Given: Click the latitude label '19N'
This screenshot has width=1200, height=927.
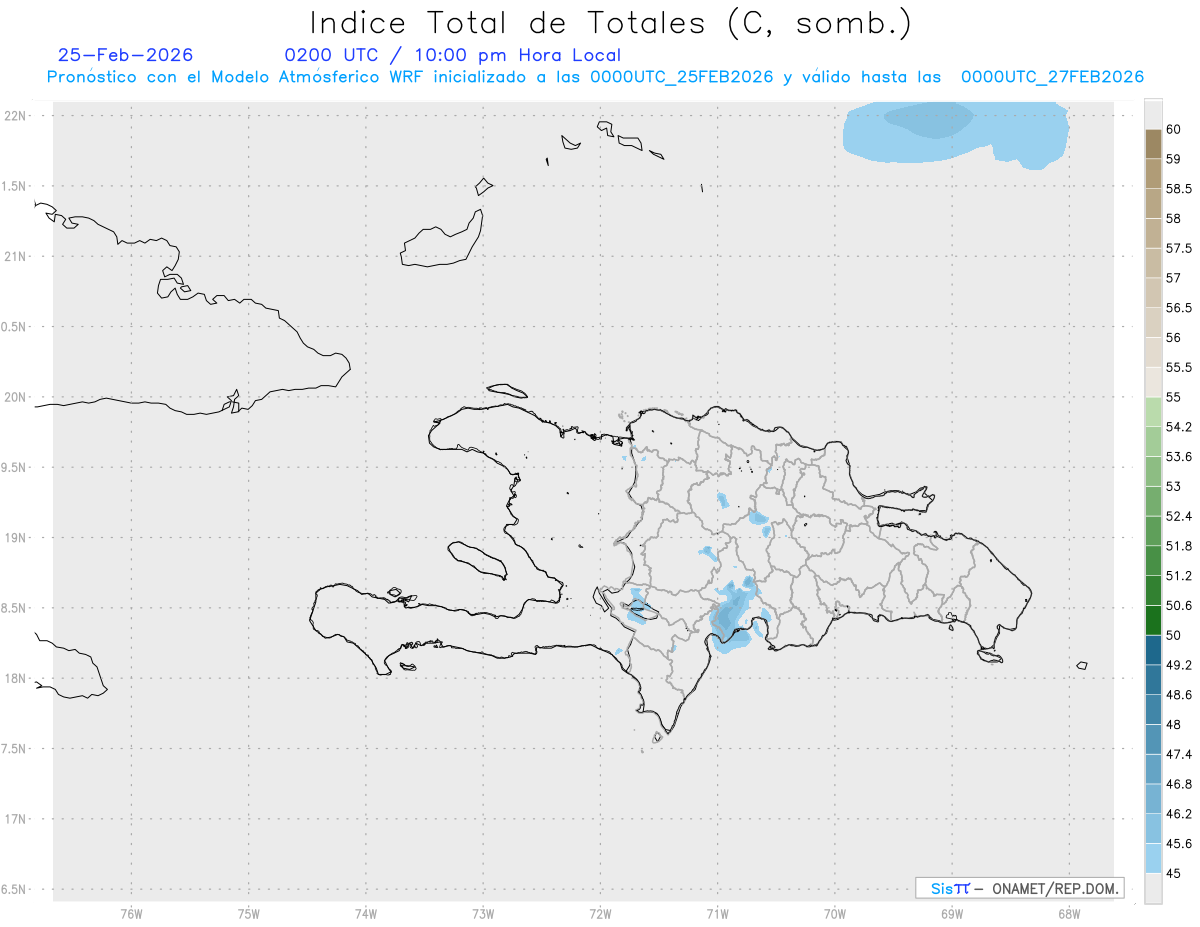Looking at the screenshot, I should coord(16,538).
